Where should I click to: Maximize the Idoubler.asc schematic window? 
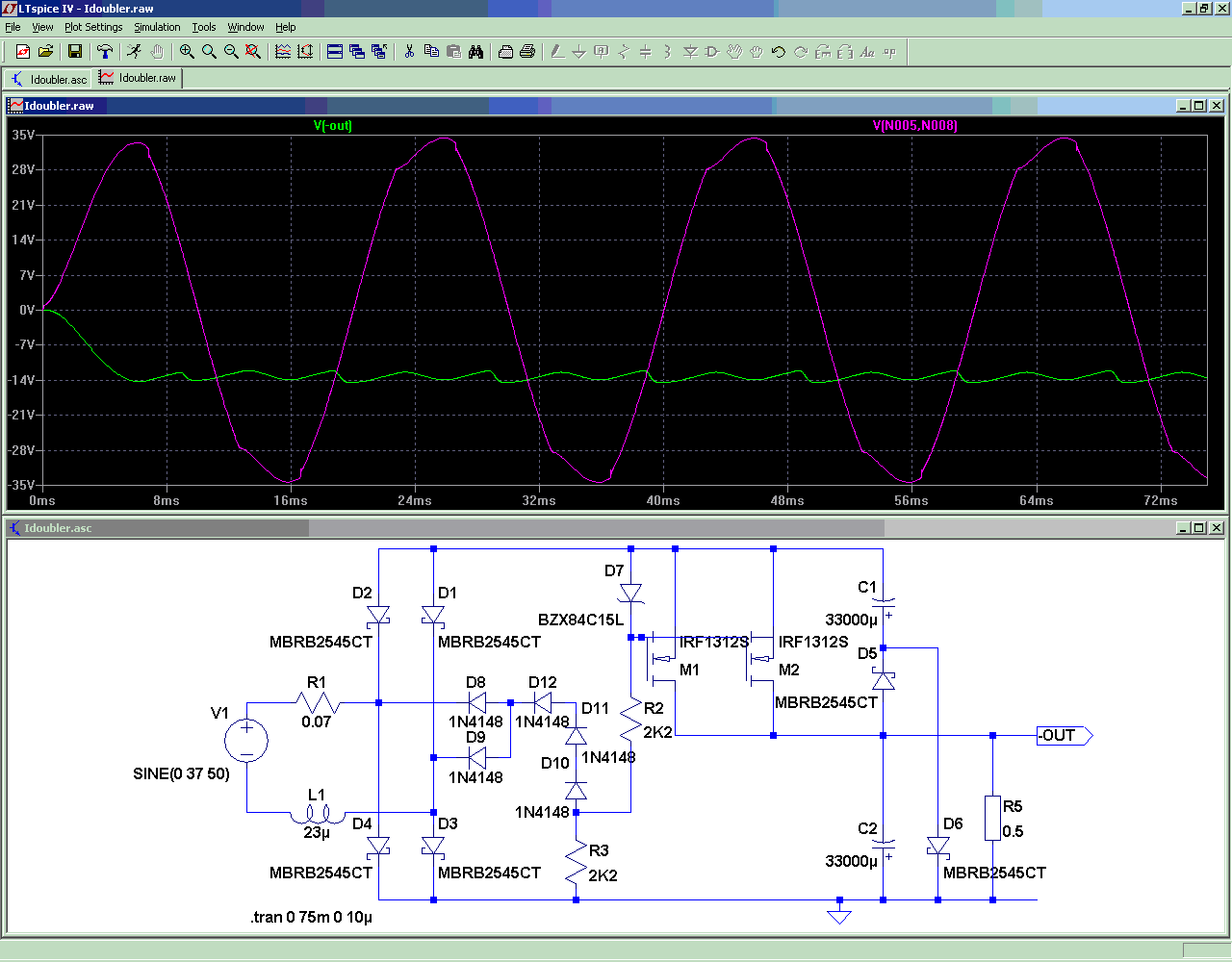coord(1198,528)
